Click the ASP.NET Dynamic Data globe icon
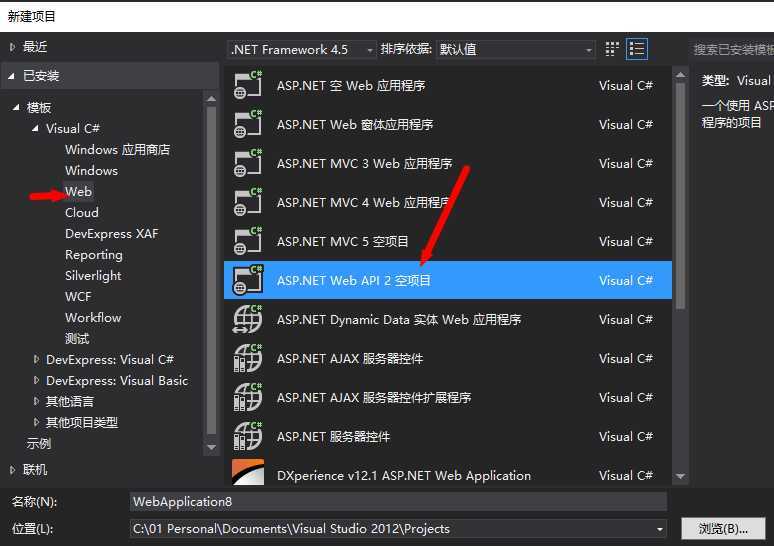 (x=248, y=319)
